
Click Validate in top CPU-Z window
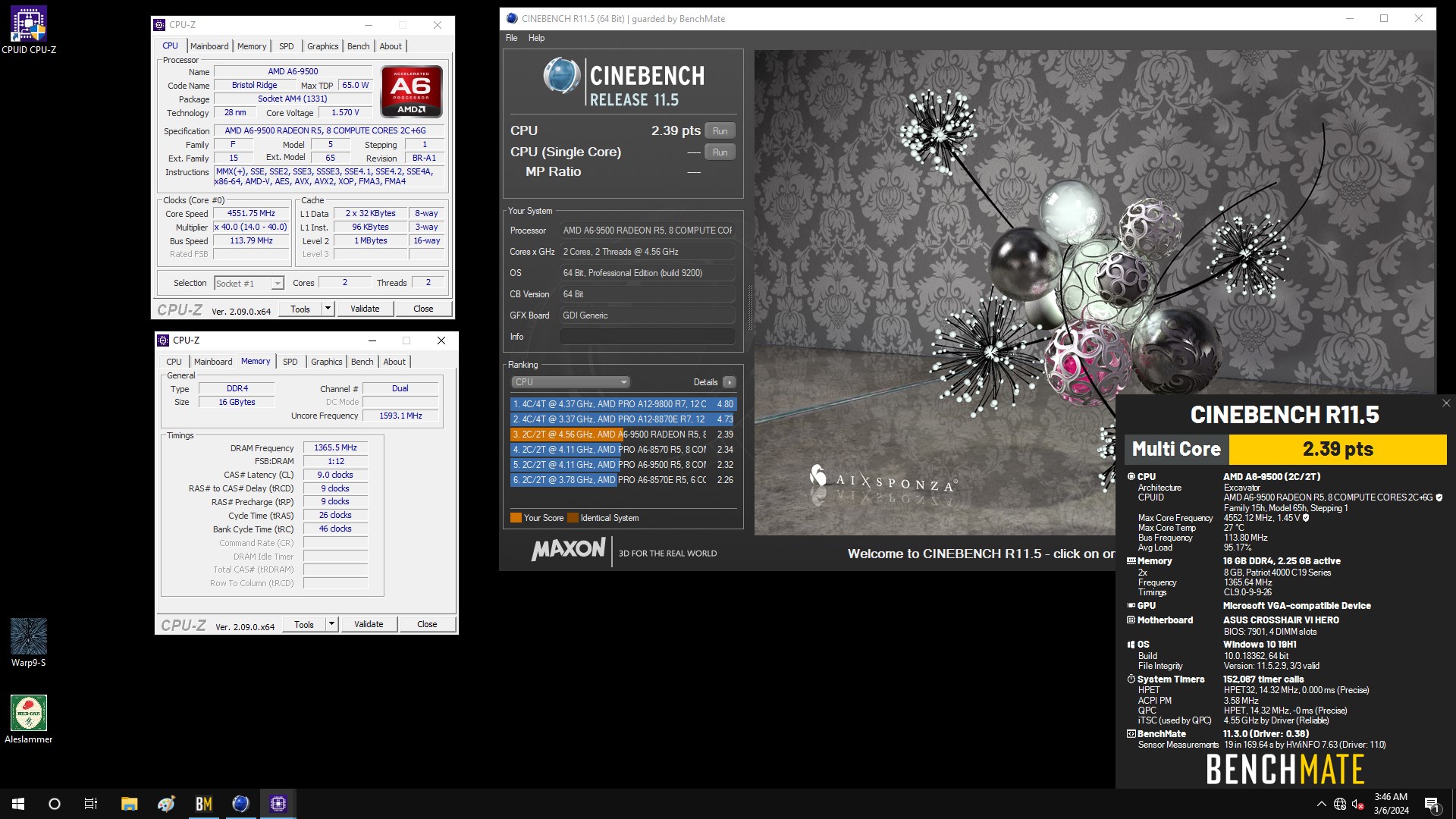point(365,309)
